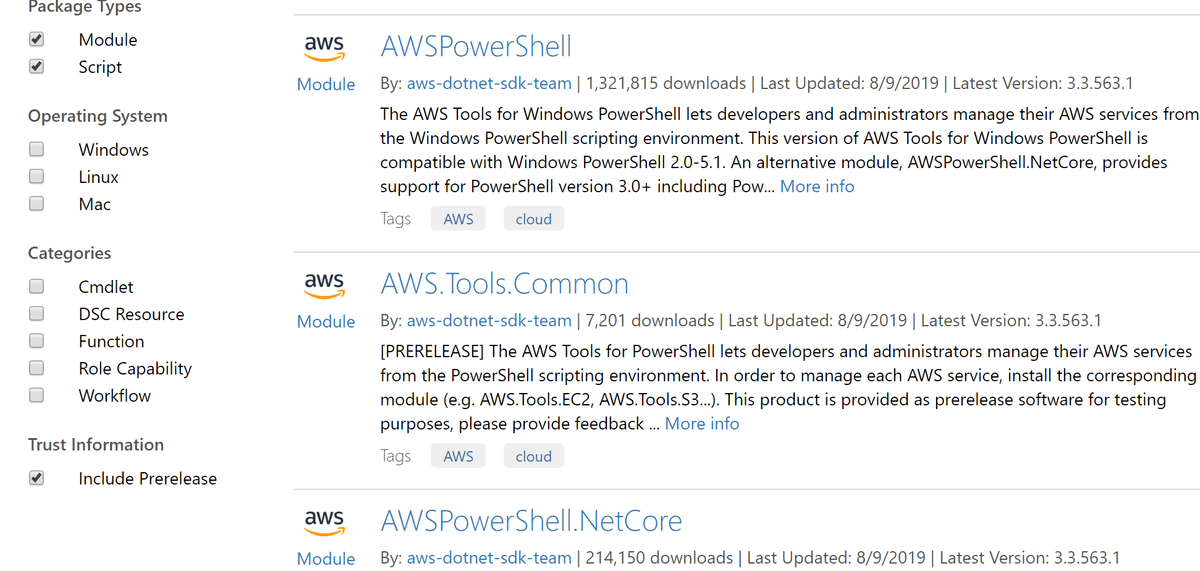
Task: Disable the Include Prerelease checkbox
Action: pyautogui.click(x=37, y=478)
